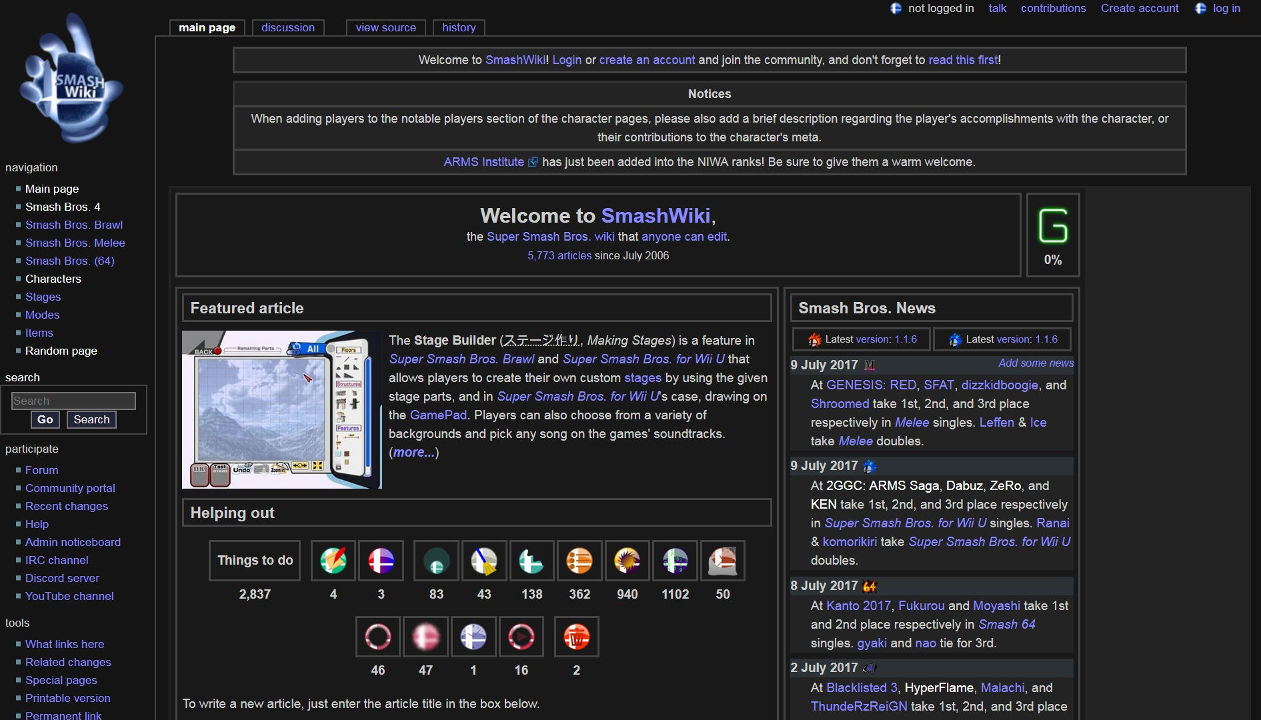
Task: Click 'What links here' in tools
Action: pyautogui.click(x=64, y=644)
